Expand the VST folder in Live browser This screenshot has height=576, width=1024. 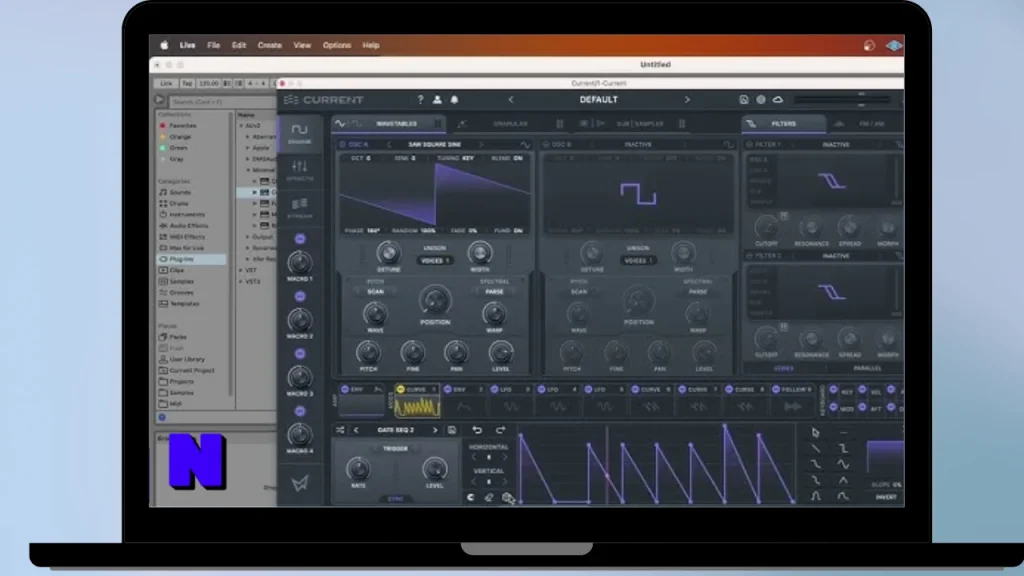point(242,270)
